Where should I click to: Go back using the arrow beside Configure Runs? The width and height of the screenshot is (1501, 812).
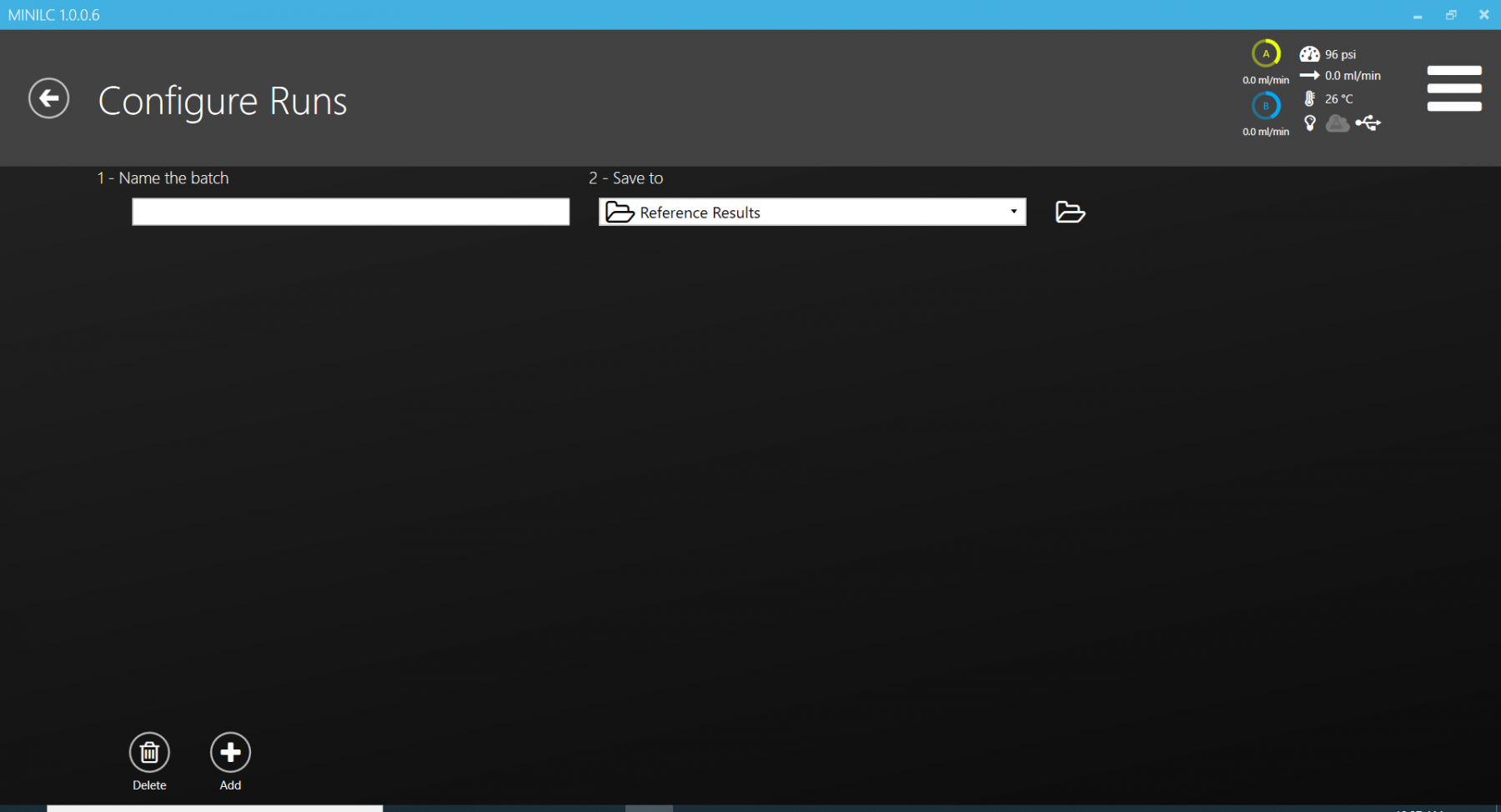48,99
